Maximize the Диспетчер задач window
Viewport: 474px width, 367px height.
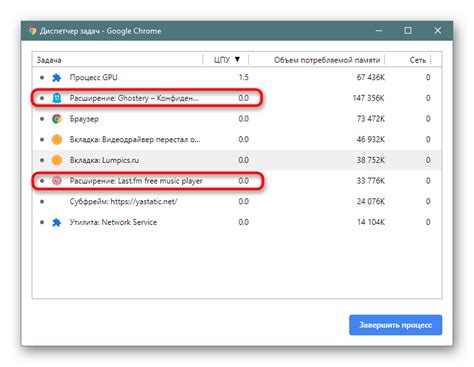point(408,31)
